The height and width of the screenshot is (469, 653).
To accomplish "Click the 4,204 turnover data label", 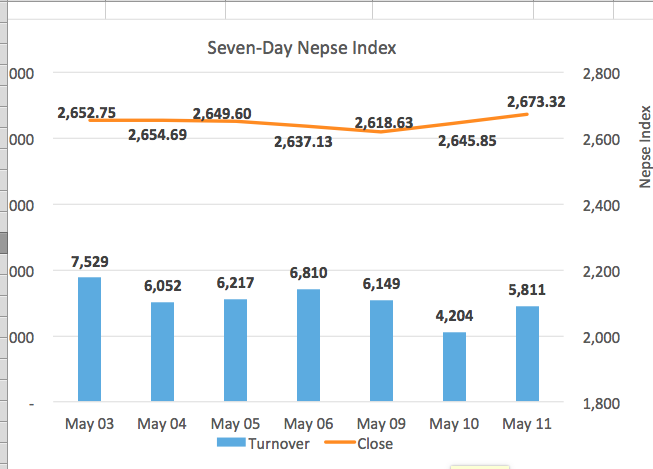I will point(454,316).
